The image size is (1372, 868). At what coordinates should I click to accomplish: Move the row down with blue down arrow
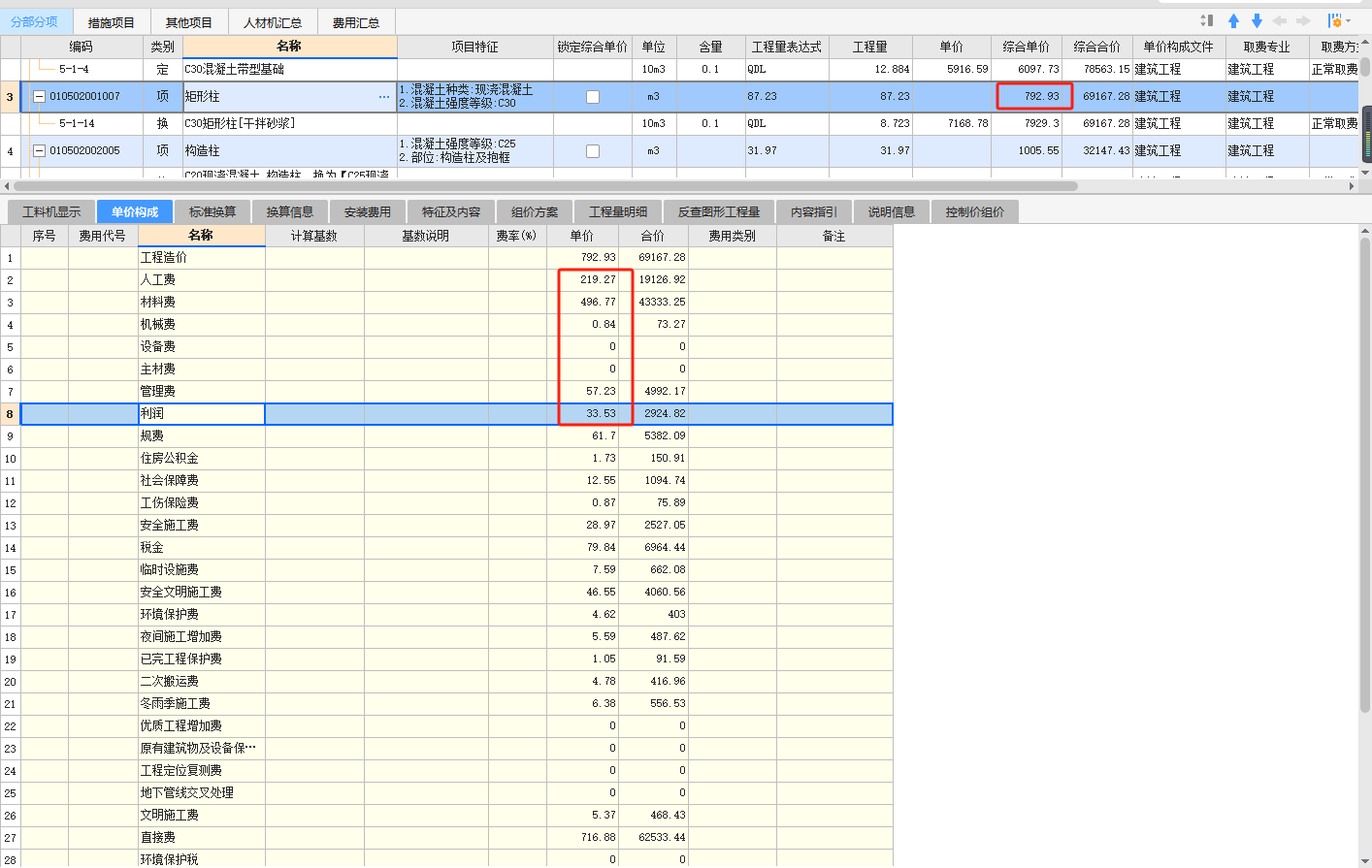point(1257,20)
